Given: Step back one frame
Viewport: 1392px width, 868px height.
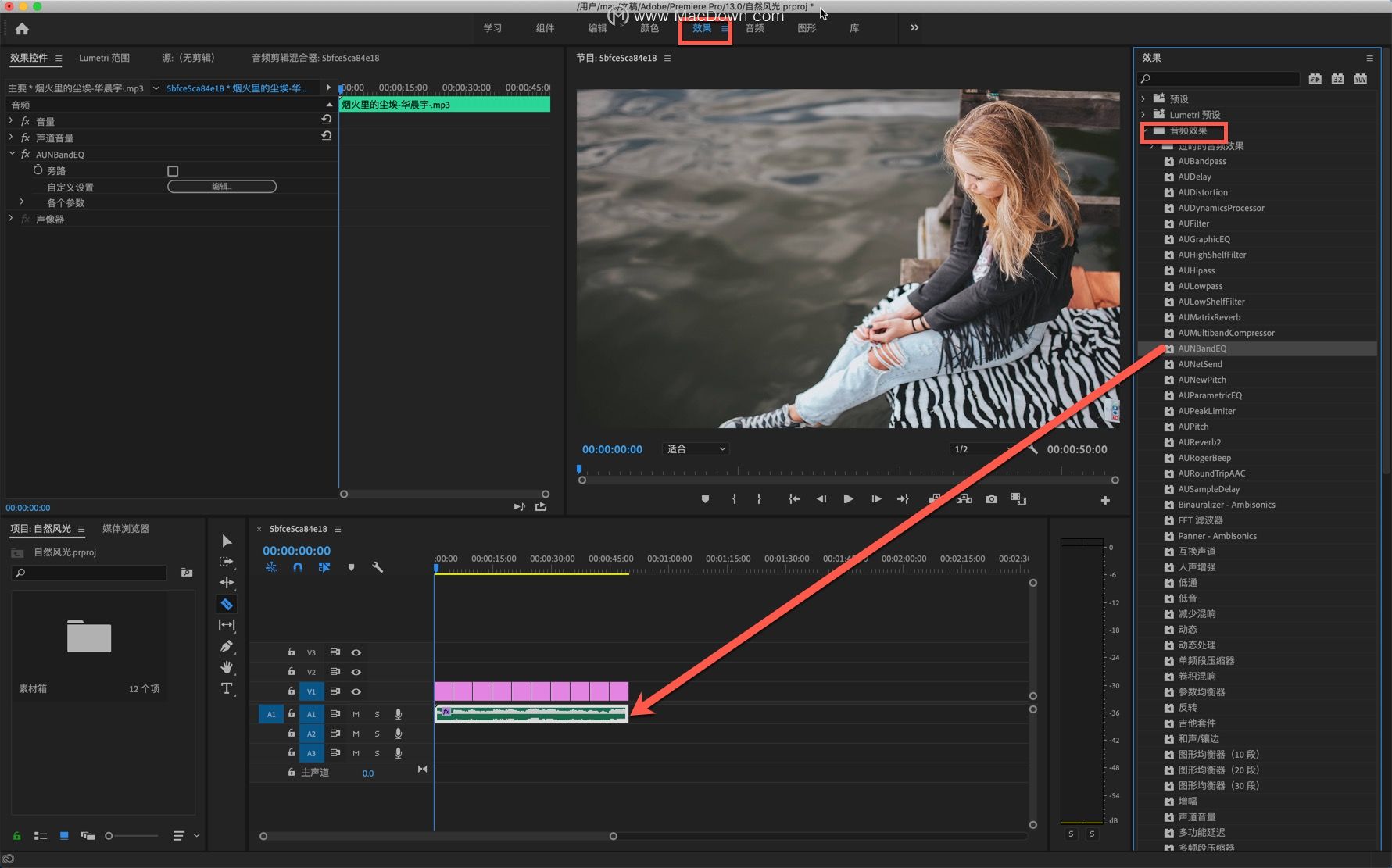Looking at the screenshot, I should point(821,499).
